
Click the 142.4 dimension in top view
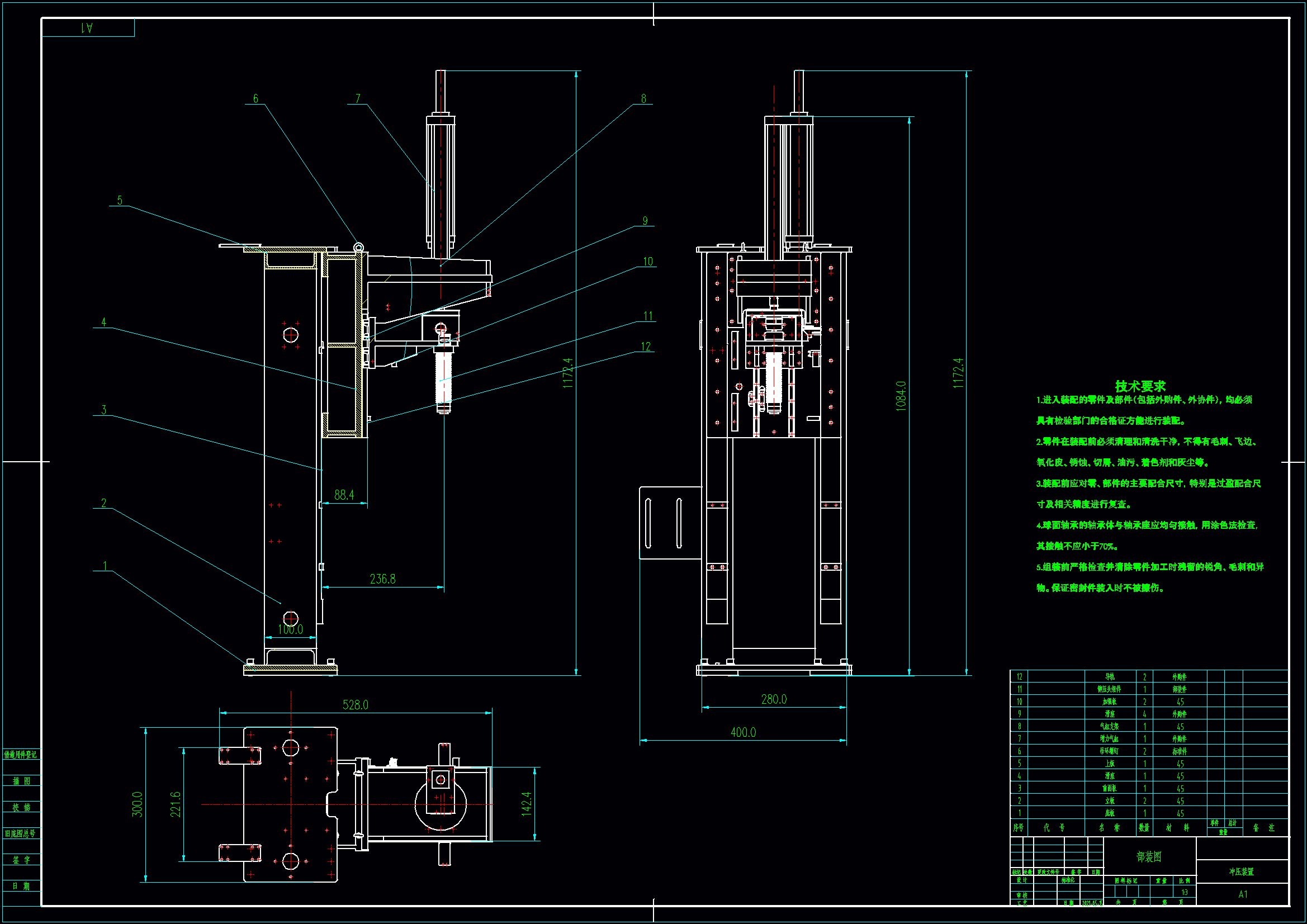point(526,804)
